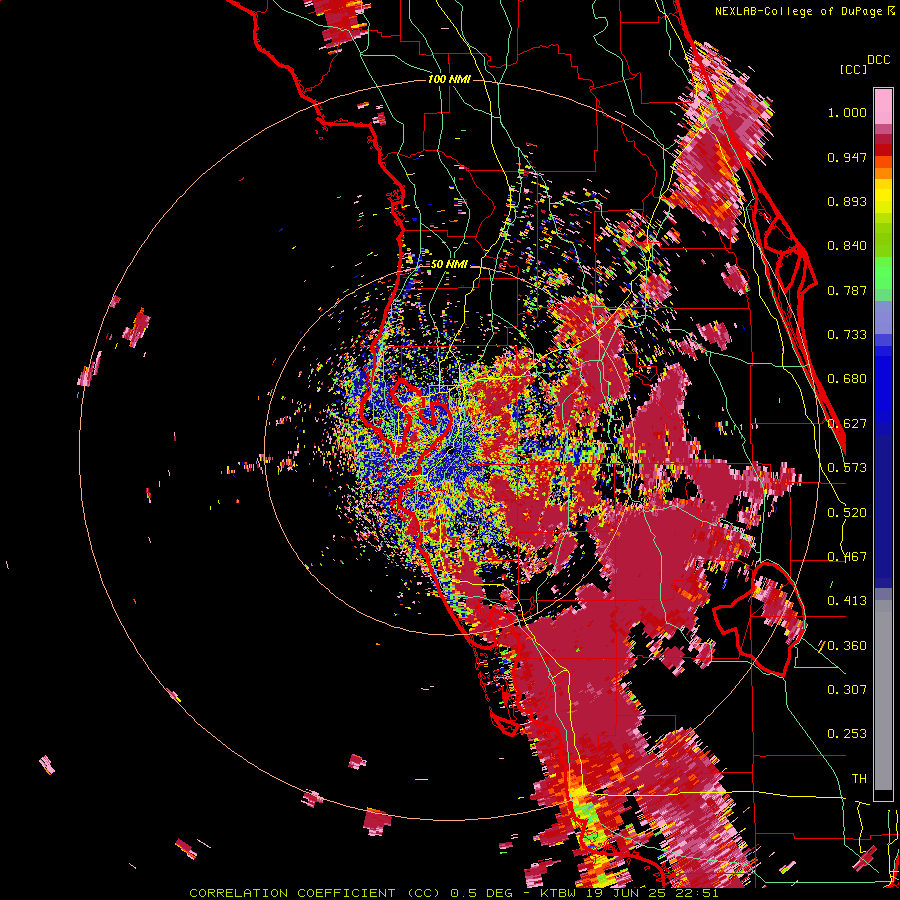Click the DCC label above the color scale

pos(878,60)
